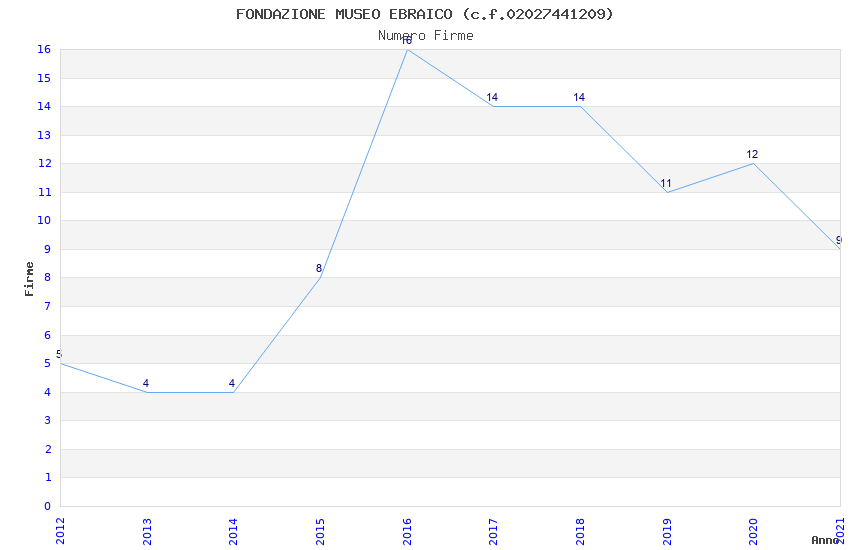
Task: Click data value 14 at year 2017
Action: pos(492,98)
